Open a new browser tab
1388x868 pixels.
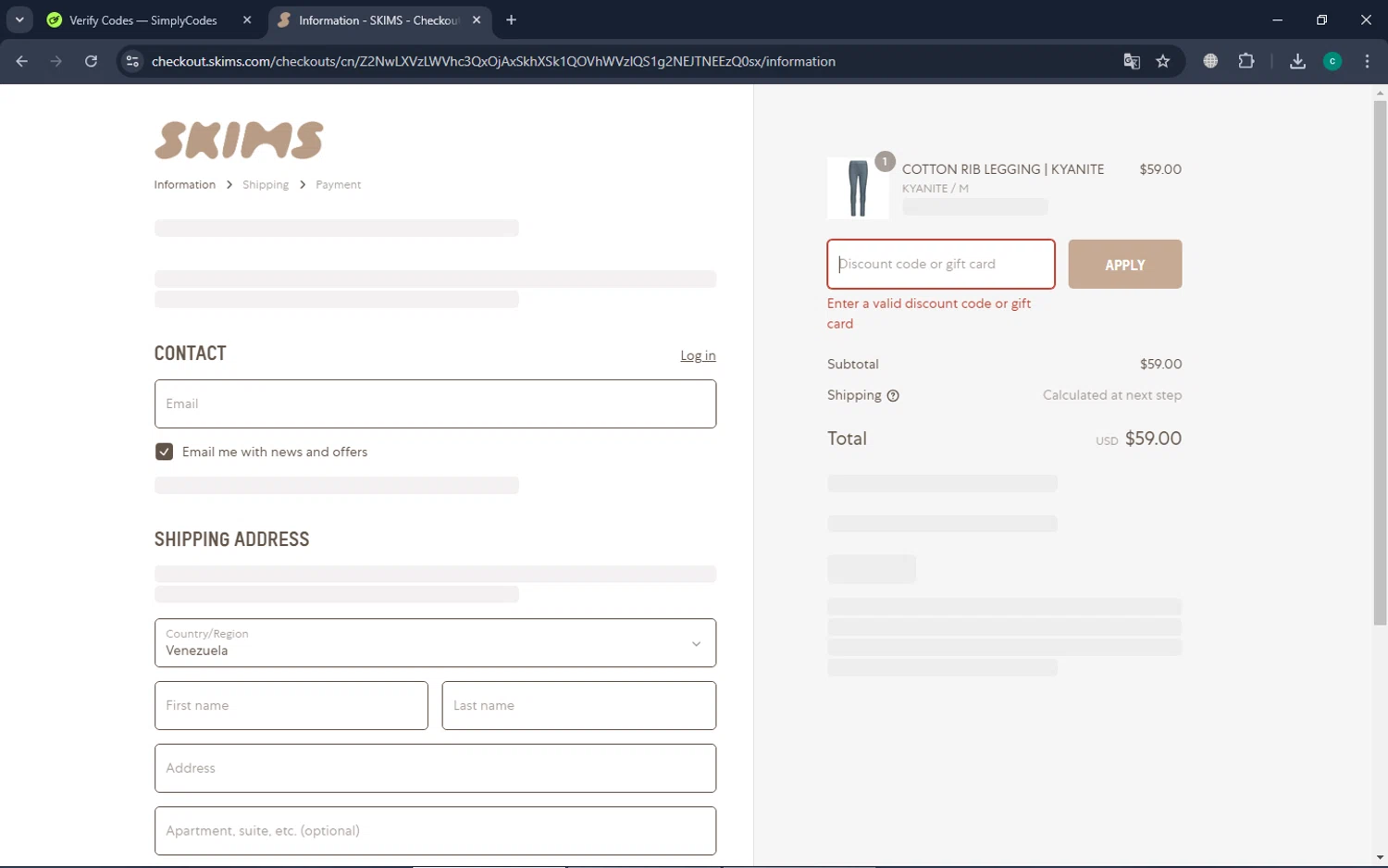coord(511,19)
